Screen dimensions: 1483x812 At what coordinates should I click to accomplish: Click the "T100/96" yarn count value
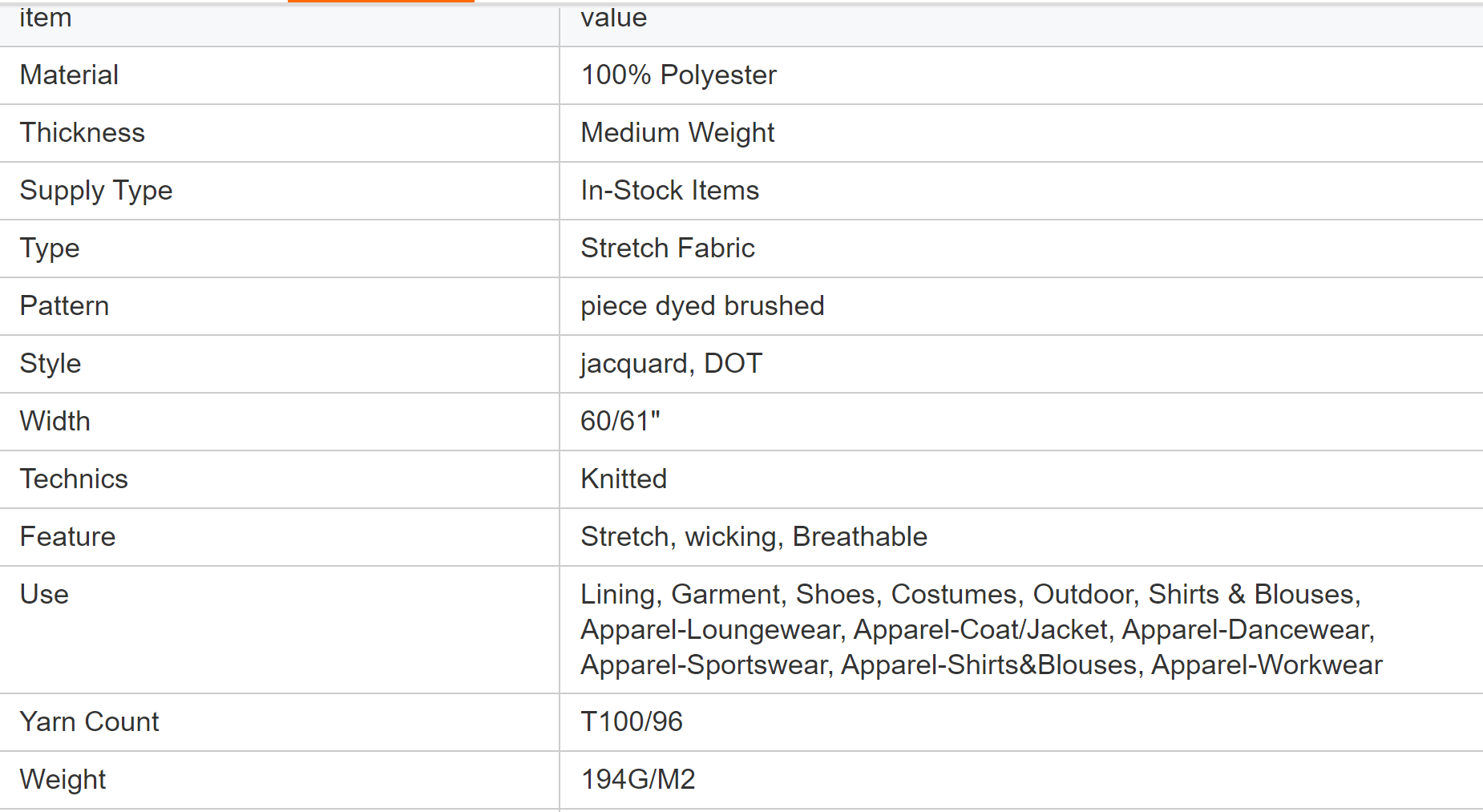pyautogui.click(x=631, y=722)
